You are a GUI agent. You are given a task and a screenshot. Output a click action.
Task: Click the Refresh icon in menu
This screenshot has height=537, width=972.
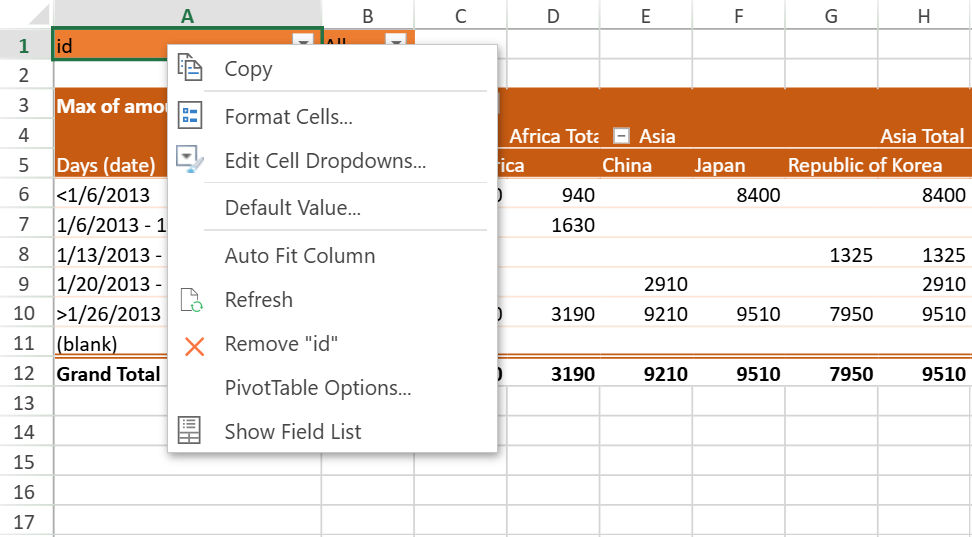190,300
